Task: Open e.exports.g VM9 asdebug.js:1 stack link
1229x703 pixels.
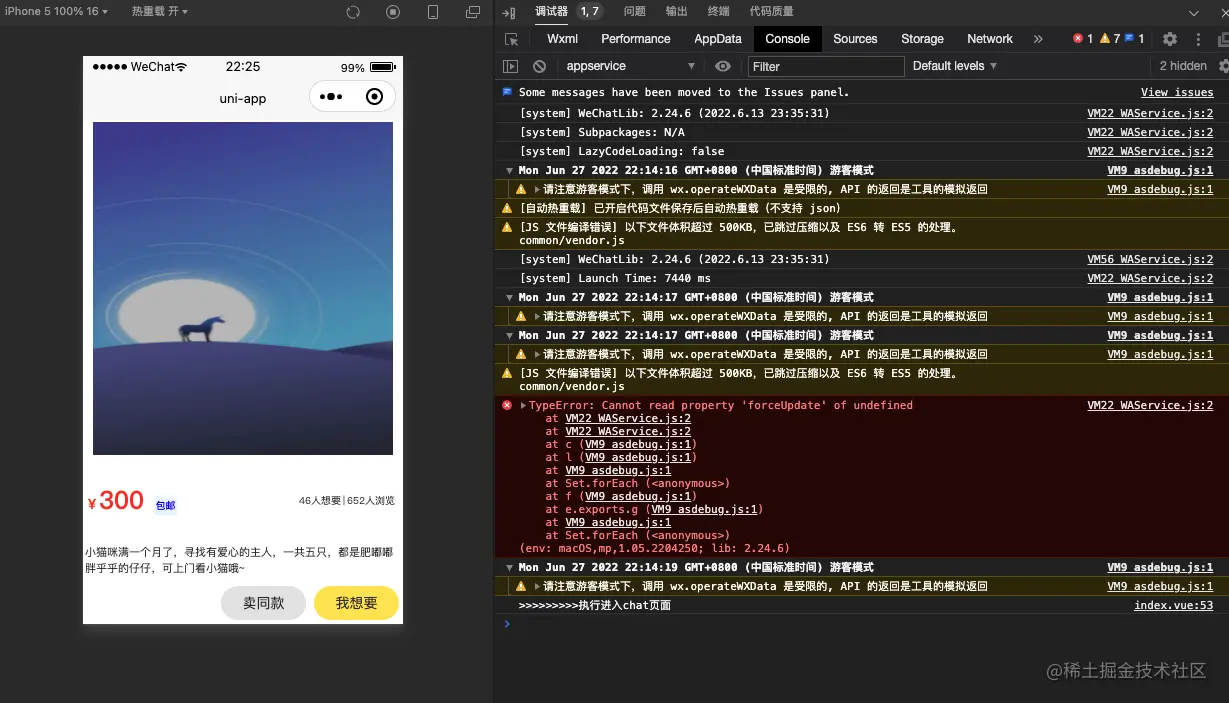Action: (x=705, y=510)
